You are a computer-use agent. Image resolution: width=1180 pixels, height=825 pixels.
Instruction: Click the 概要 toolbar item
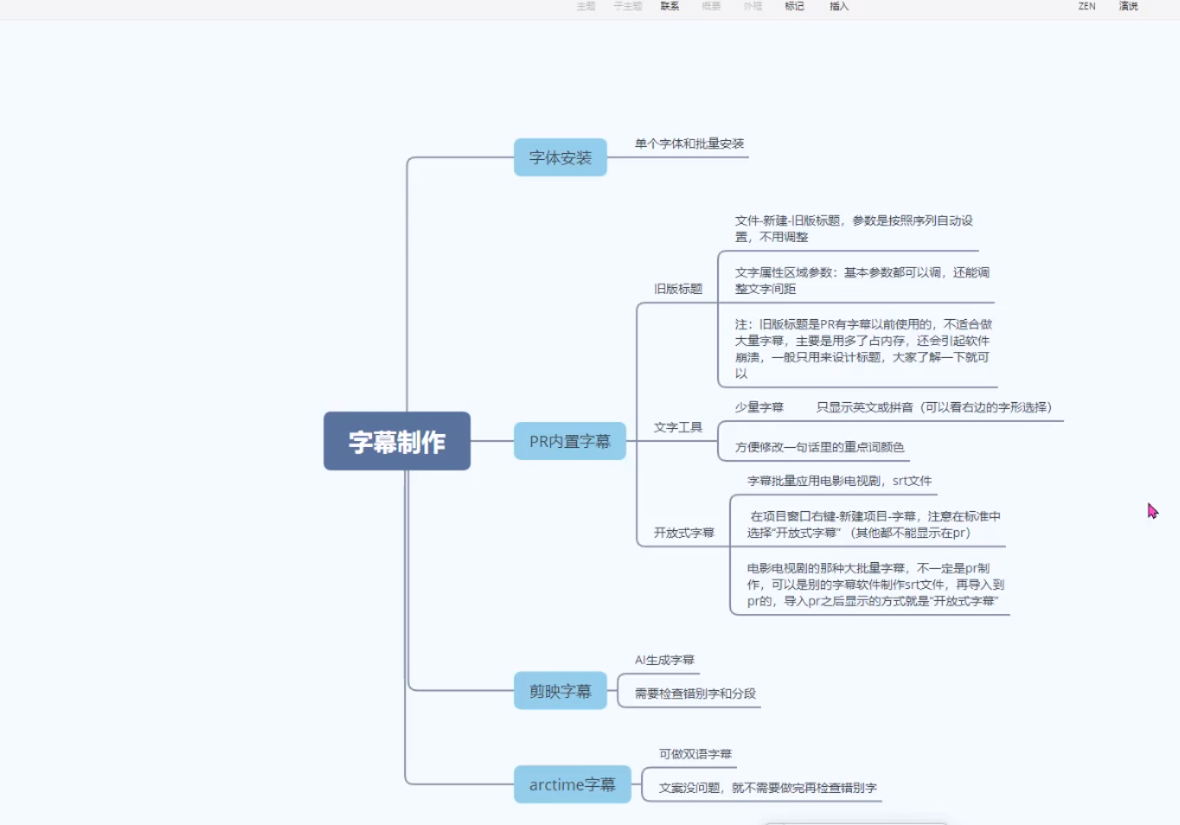point(711,6)
